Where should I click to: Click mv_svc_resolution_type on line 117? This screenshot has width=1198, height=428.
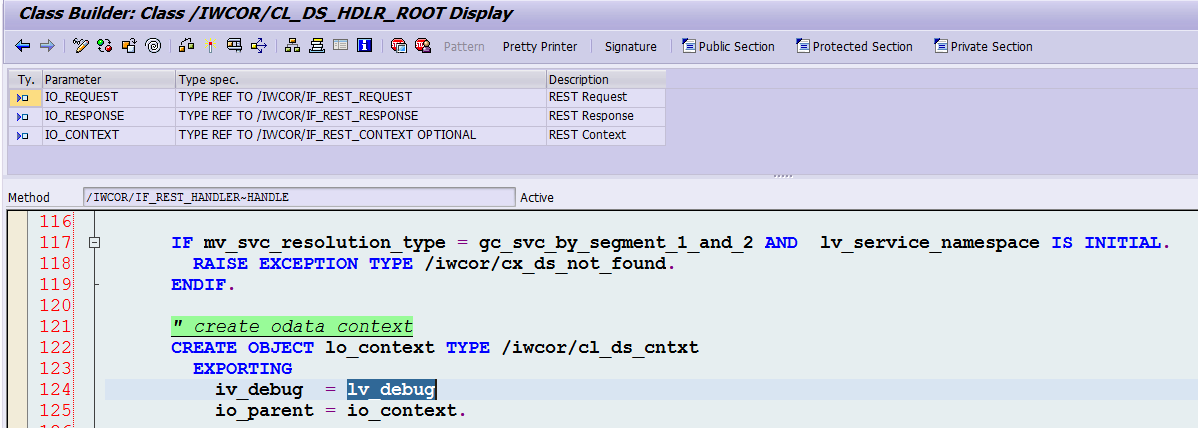click(x=324, y=243)
